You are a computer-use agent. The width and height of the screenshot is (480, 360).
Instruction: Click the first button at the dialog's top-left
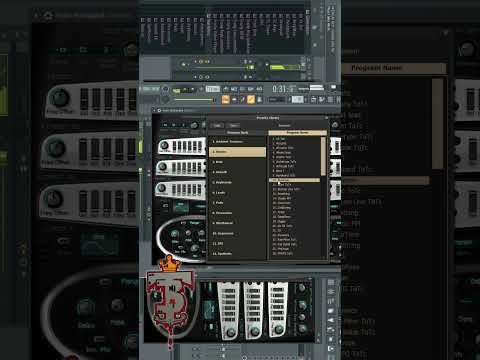217,125
